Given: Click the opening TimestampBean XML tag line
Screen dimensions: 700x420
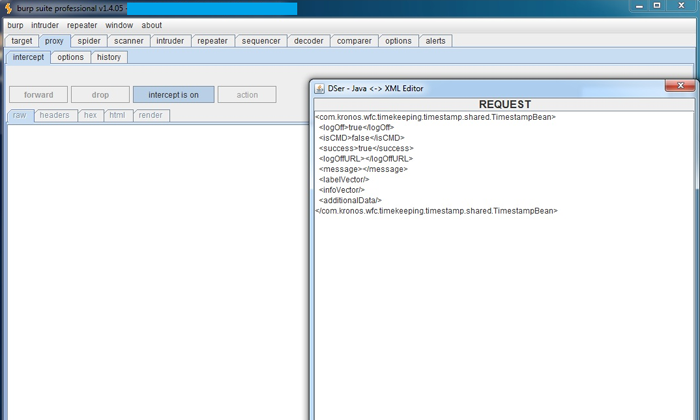Looking at the screenshot, I should click(435, 117).
